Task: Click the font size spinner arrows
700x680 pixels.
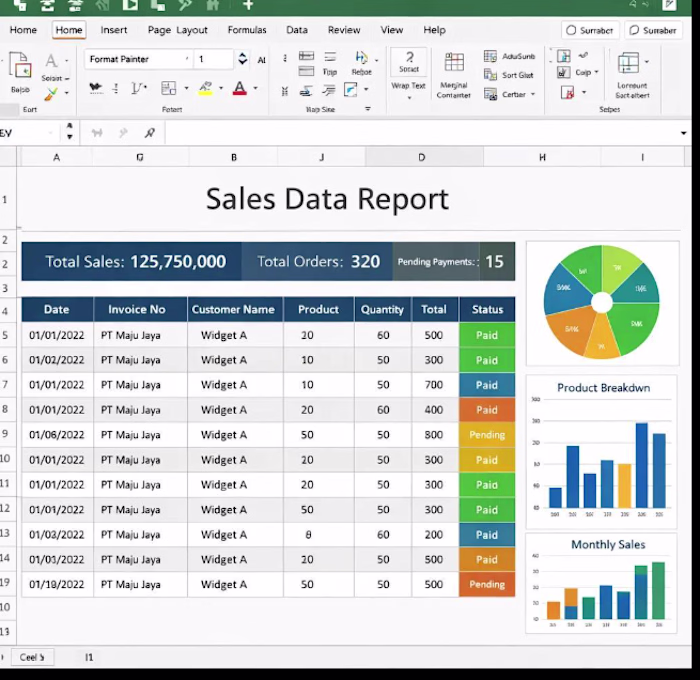Action: coord(242,58)
